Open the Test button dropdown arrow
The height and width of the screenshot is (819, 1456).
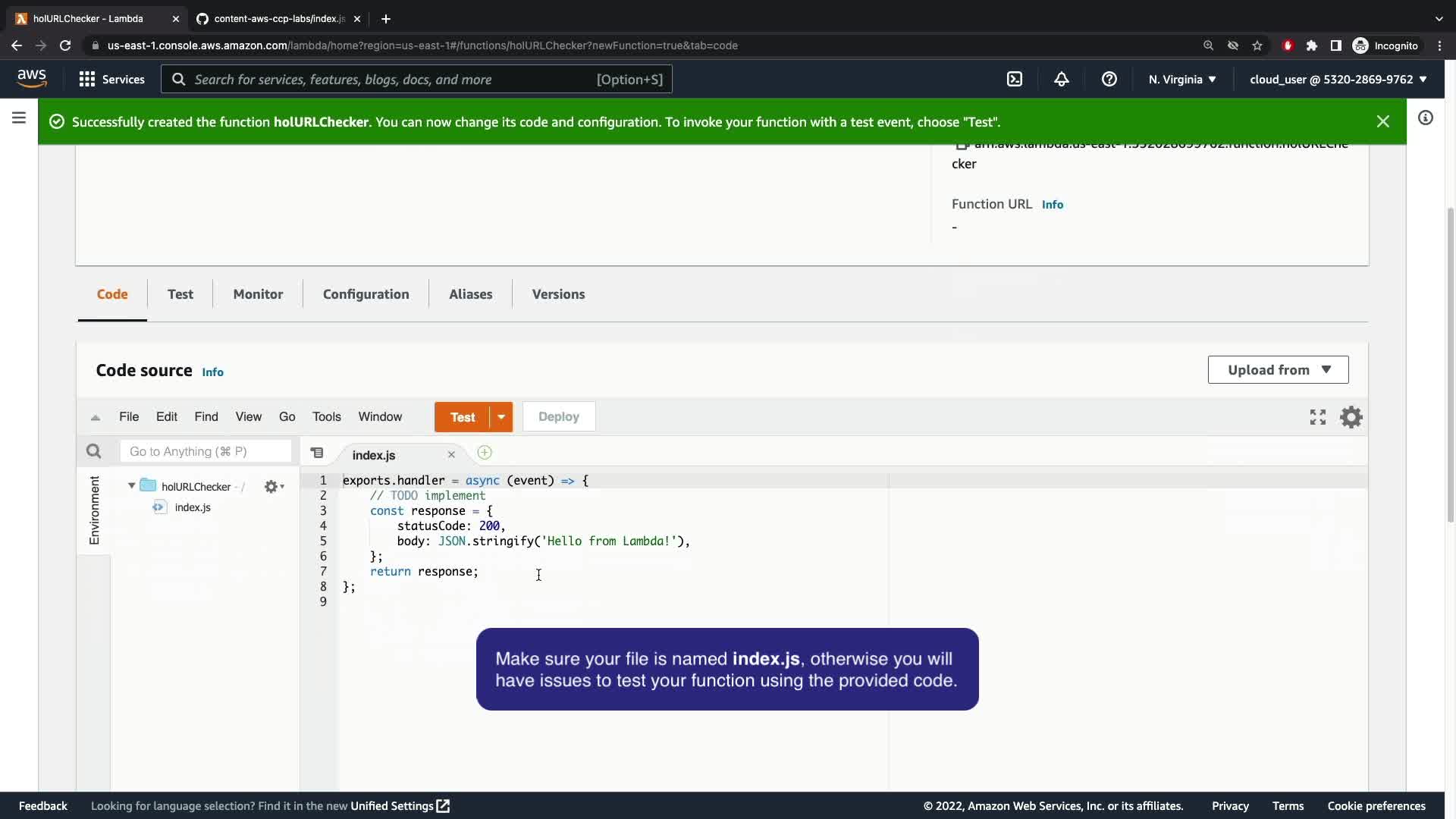point(501,417)
